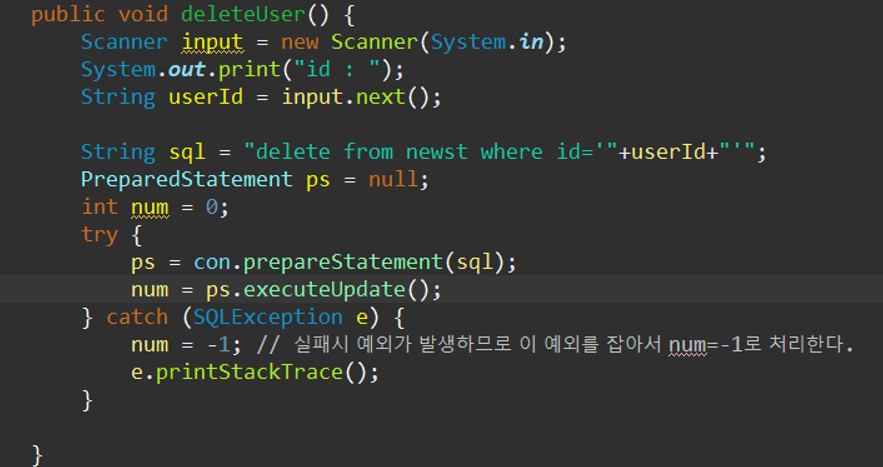
Task: Click 'num = -1' assignment in catch block
Action: 180,345
